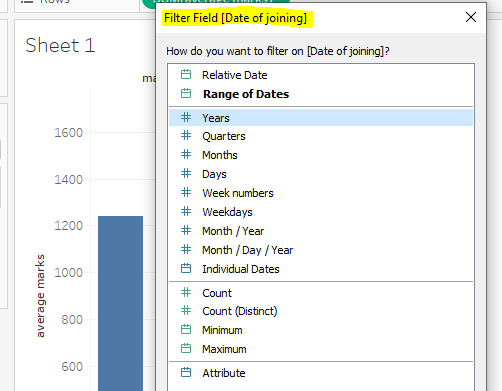Click hash icon beside Week numbers
This screenshot has width=502, height=391.
click(186, 192)
